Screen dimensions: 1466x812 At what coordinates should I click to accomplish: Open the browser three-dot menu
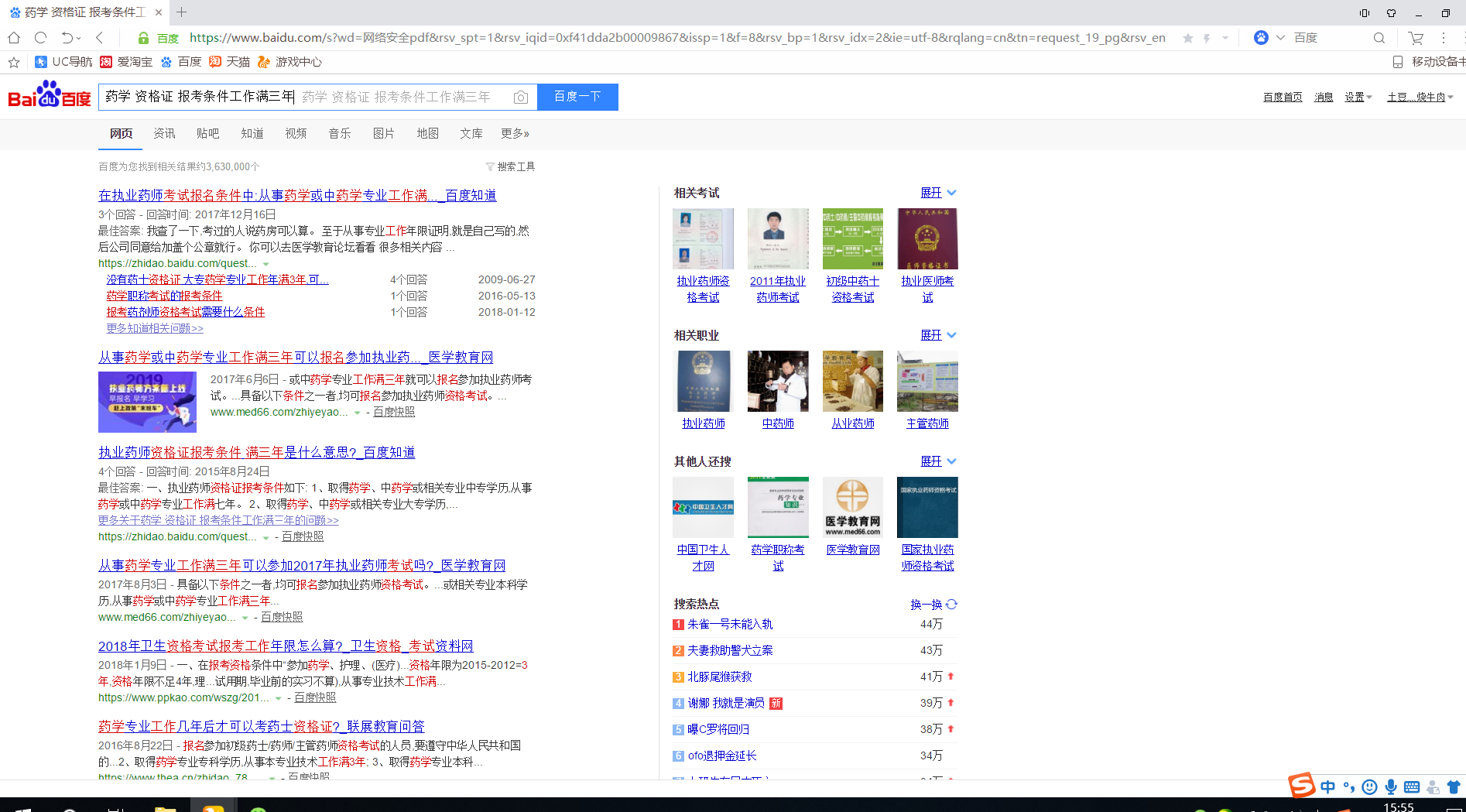1444,38
